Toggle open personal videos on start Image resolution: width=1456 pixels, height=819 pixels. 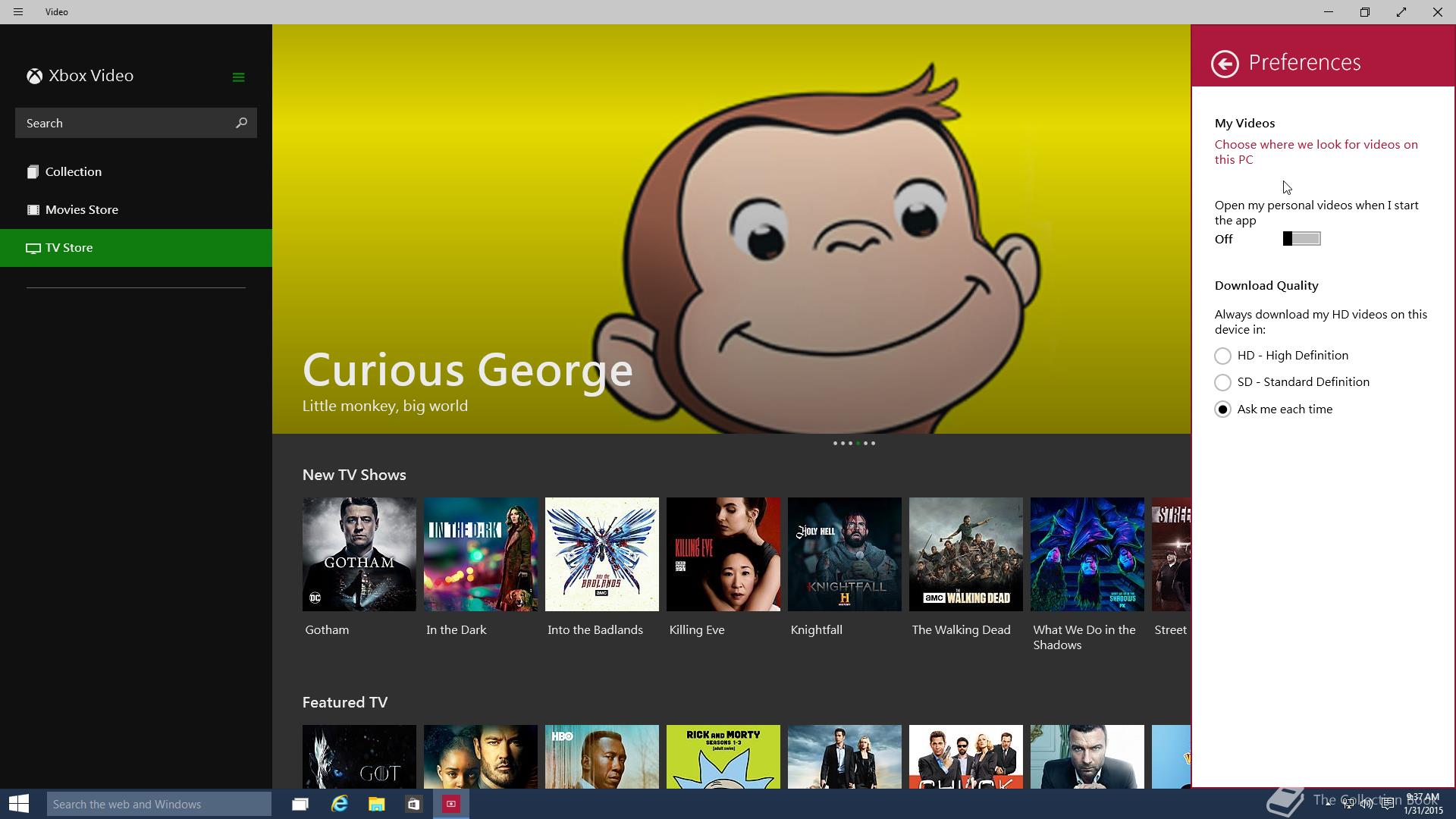click(x=1301, y=239)
